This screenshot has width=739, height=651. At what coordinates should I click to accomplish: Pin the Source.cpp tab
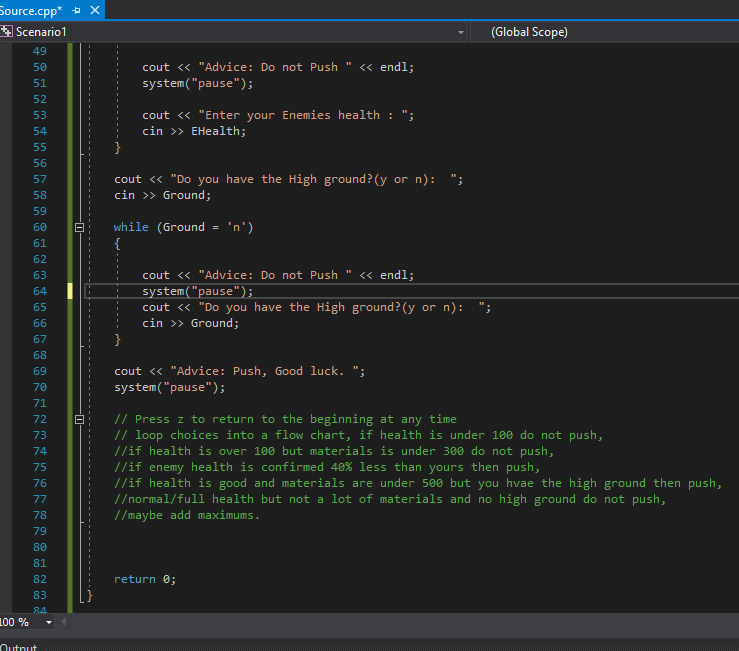pyautogui.click(x=78, y=10)
